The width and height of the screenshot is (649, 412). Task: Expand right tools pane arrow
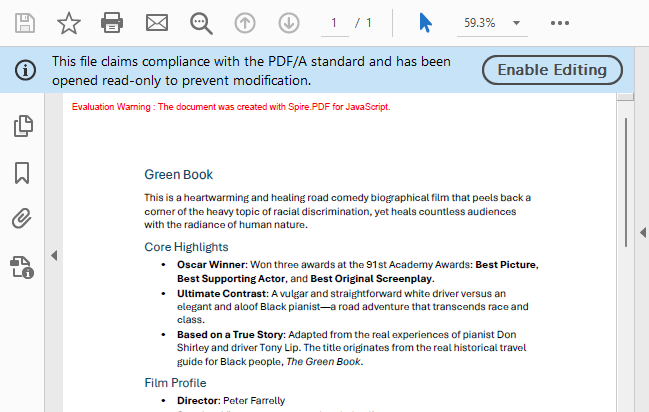[x=643, y=232]
